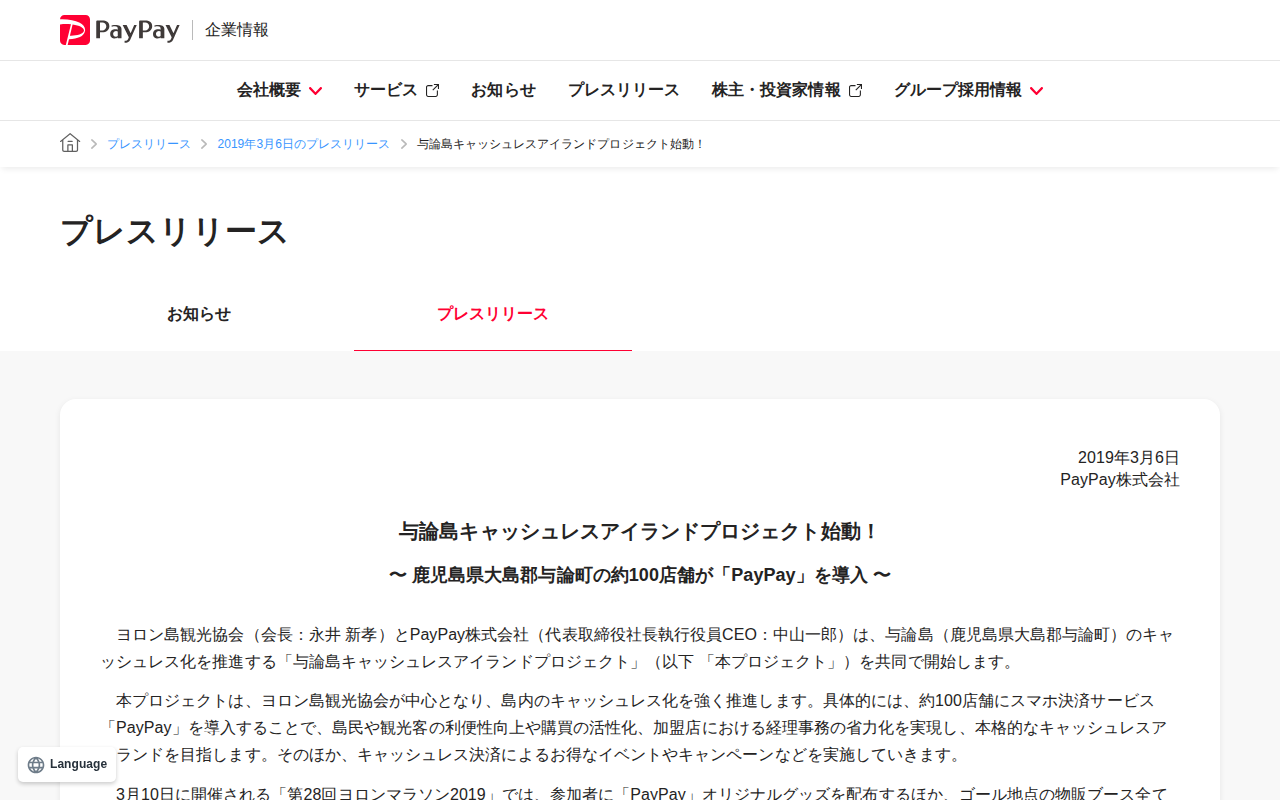Click the globe icon in Language button
Viewport: 1280px width, 800px height.
click(36, 765)
